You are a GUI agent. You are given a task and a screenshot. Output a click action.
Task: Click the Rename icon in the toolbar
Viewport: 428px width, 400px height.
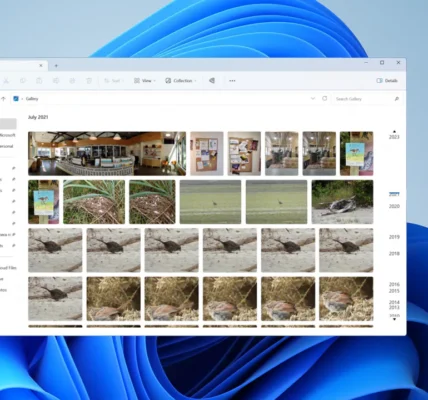click(x=56, y=81)
